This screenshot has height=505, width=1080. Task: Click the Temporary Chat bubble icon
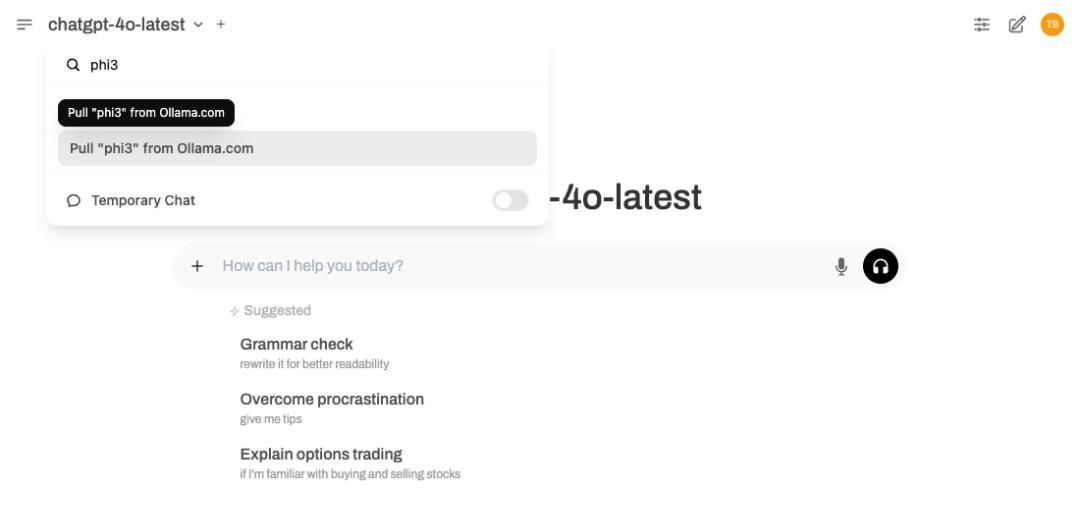coord(74,200)
